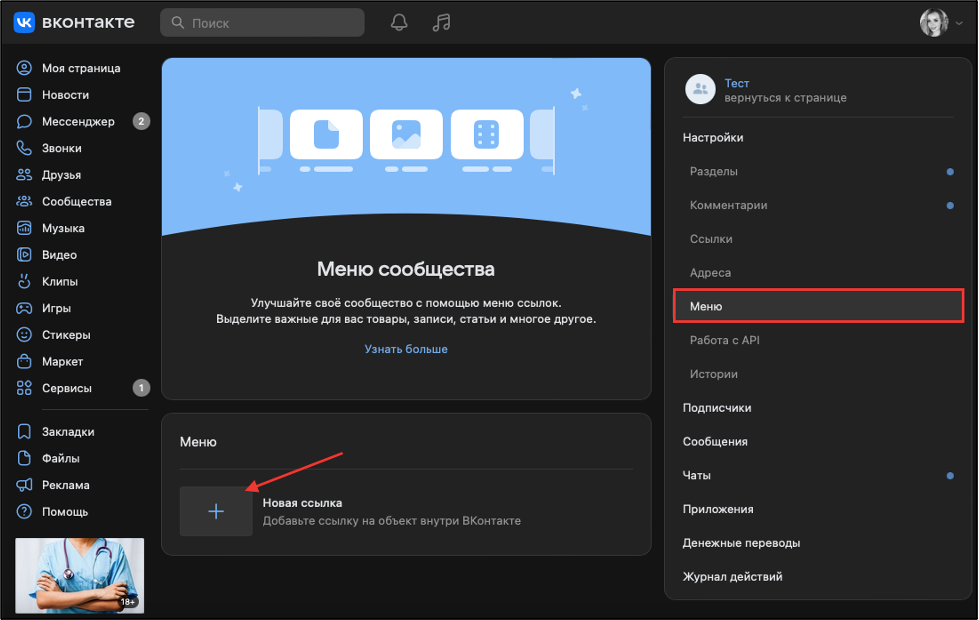The width and height of the screenshot is (979, 620).
Task: Click the Помощь question mark icon
Action: pos(24,511)
